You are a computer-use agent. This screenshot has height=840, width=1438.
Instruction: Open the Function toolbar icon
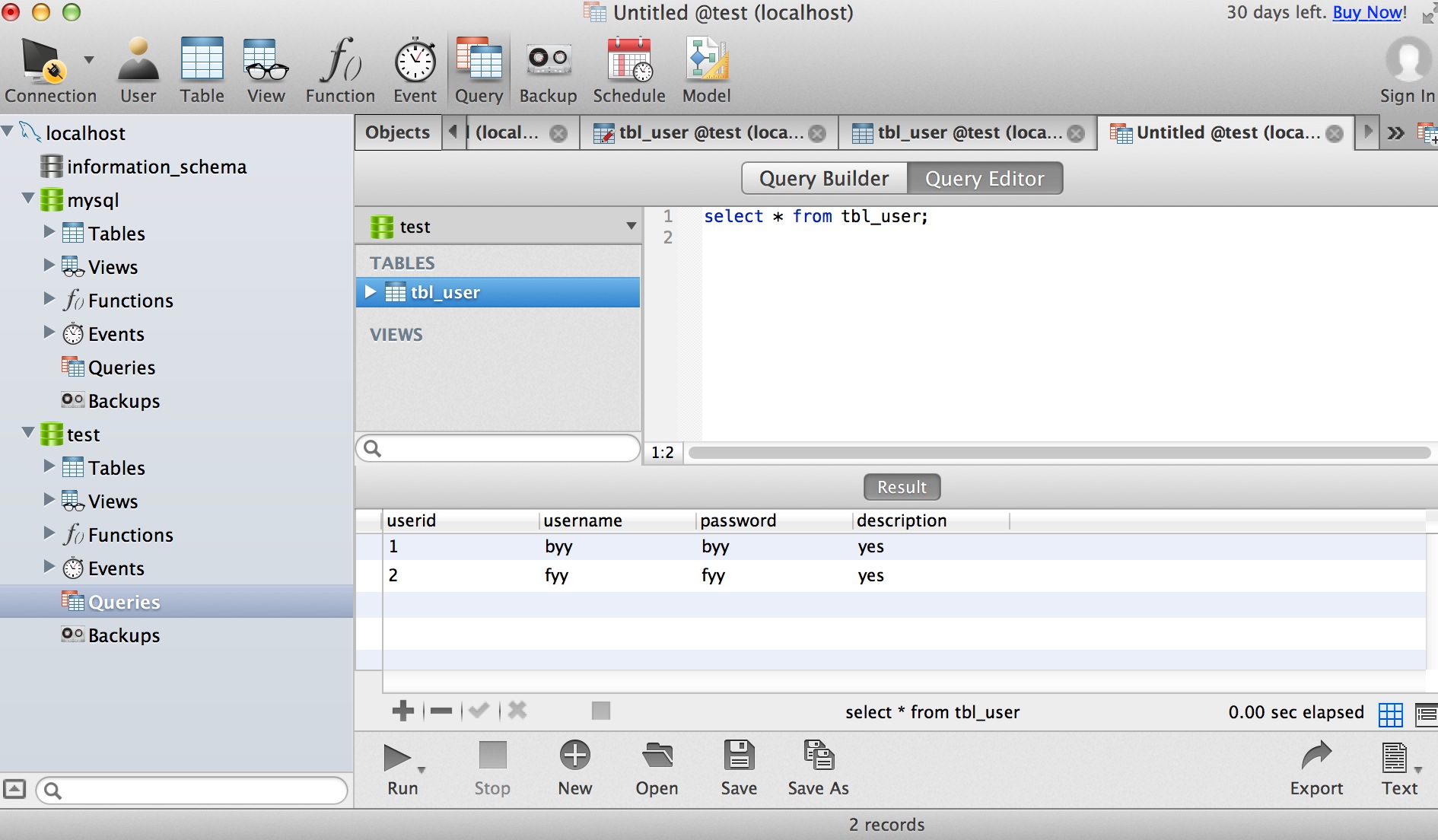click(340, 70)
